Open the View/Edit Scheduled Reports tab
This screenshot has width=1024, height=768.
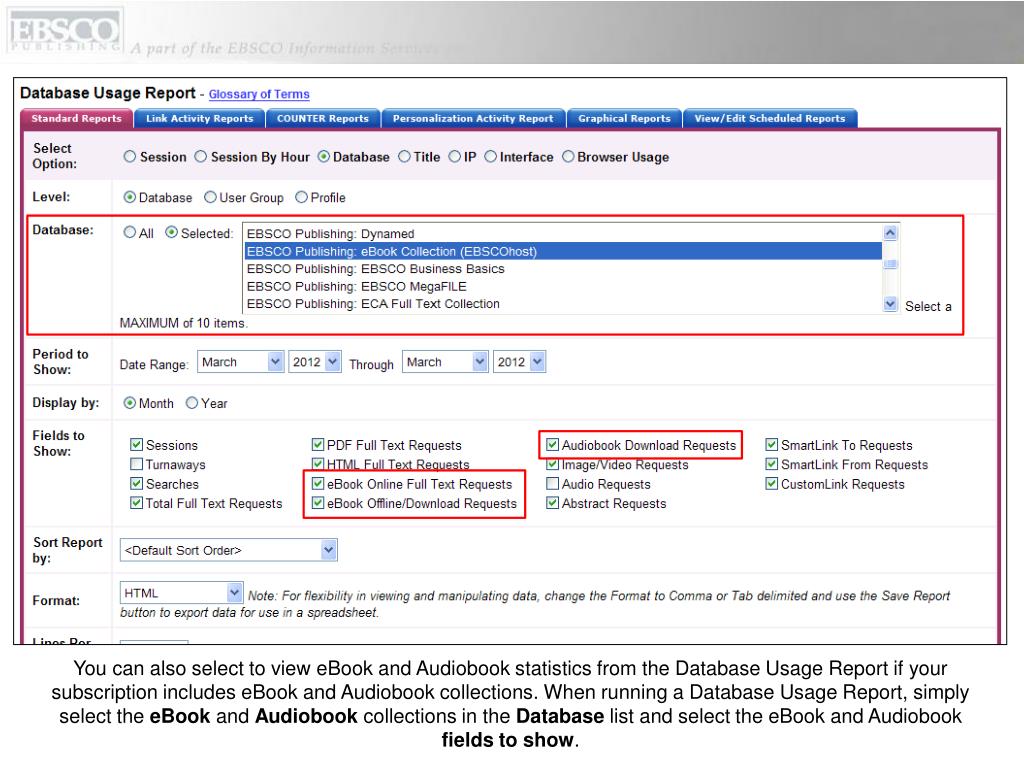(770, 118)
